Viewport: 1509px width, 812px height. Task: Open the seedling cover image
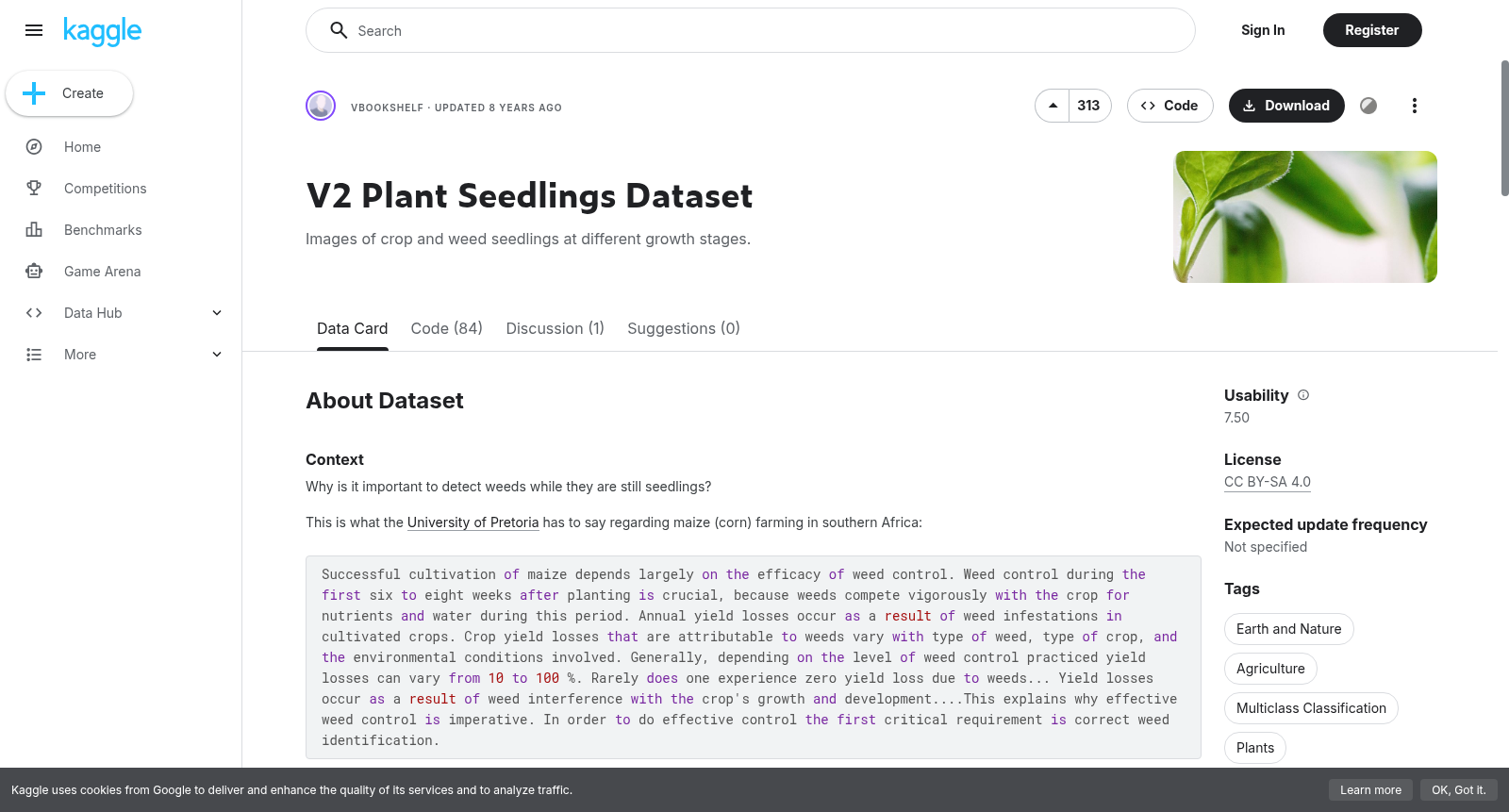pos(1305,217)
